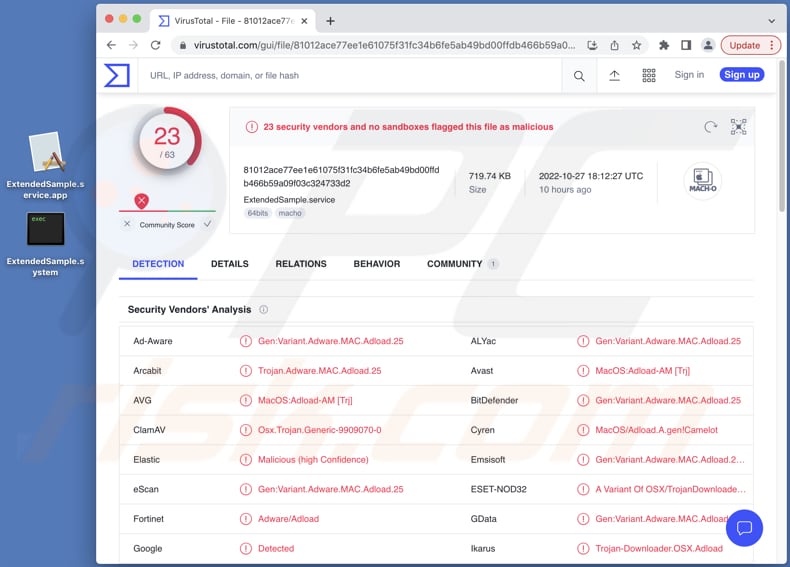Screen dimensions: 790x567
Task: Click the upload file icon
Action: click(614, 76)
